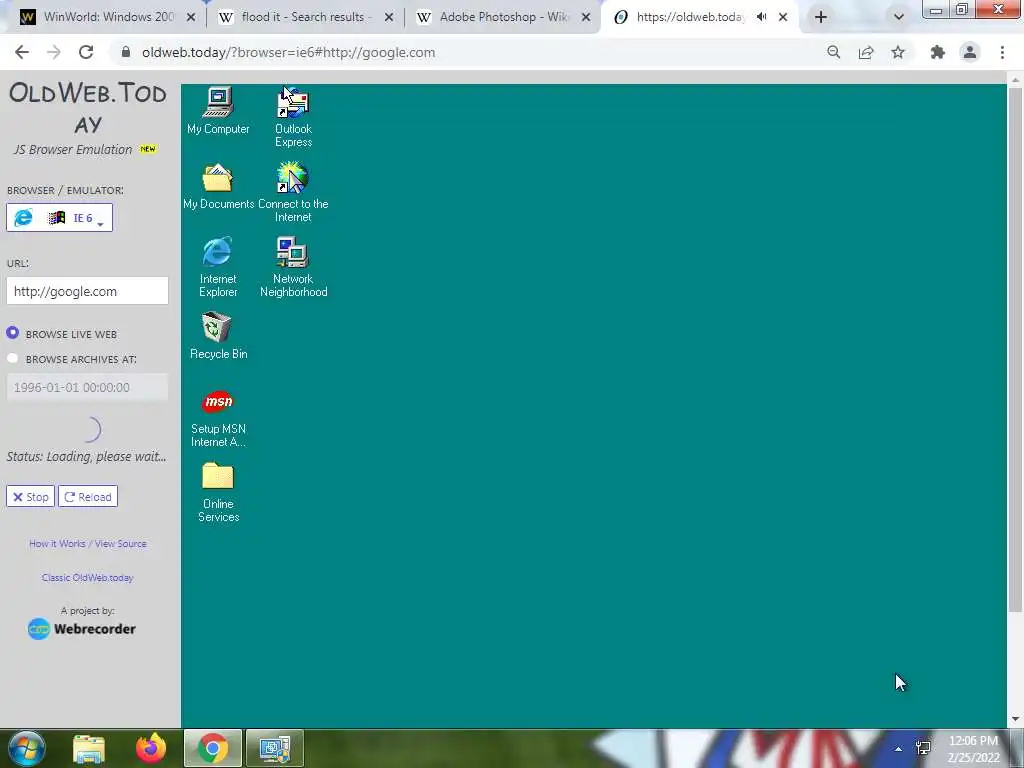Open the virtual machine taskbar icon

coord(275,748)
